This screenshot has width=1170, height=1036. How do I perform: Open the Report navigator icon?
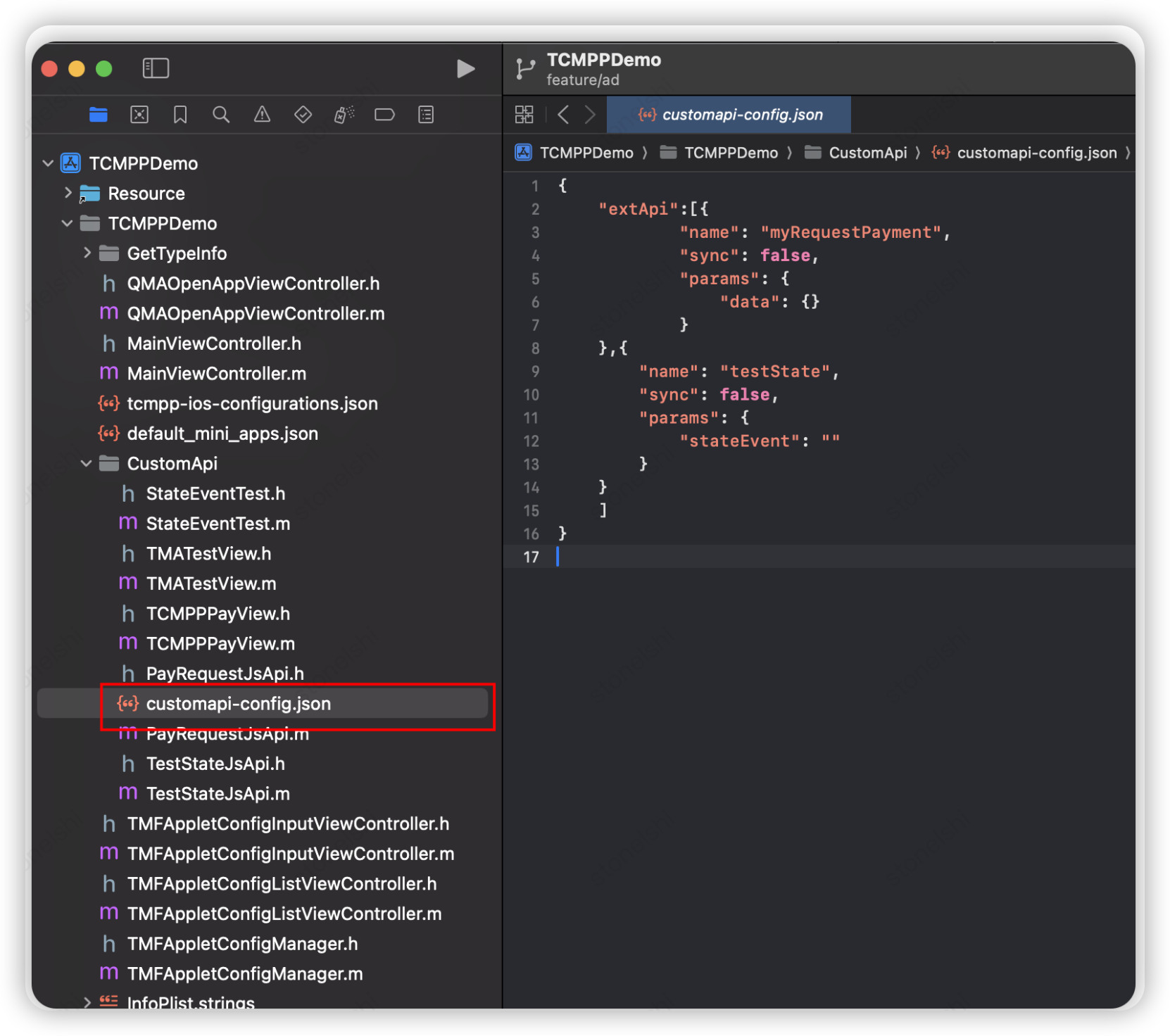pyautogui.click(x=426, y=115)
